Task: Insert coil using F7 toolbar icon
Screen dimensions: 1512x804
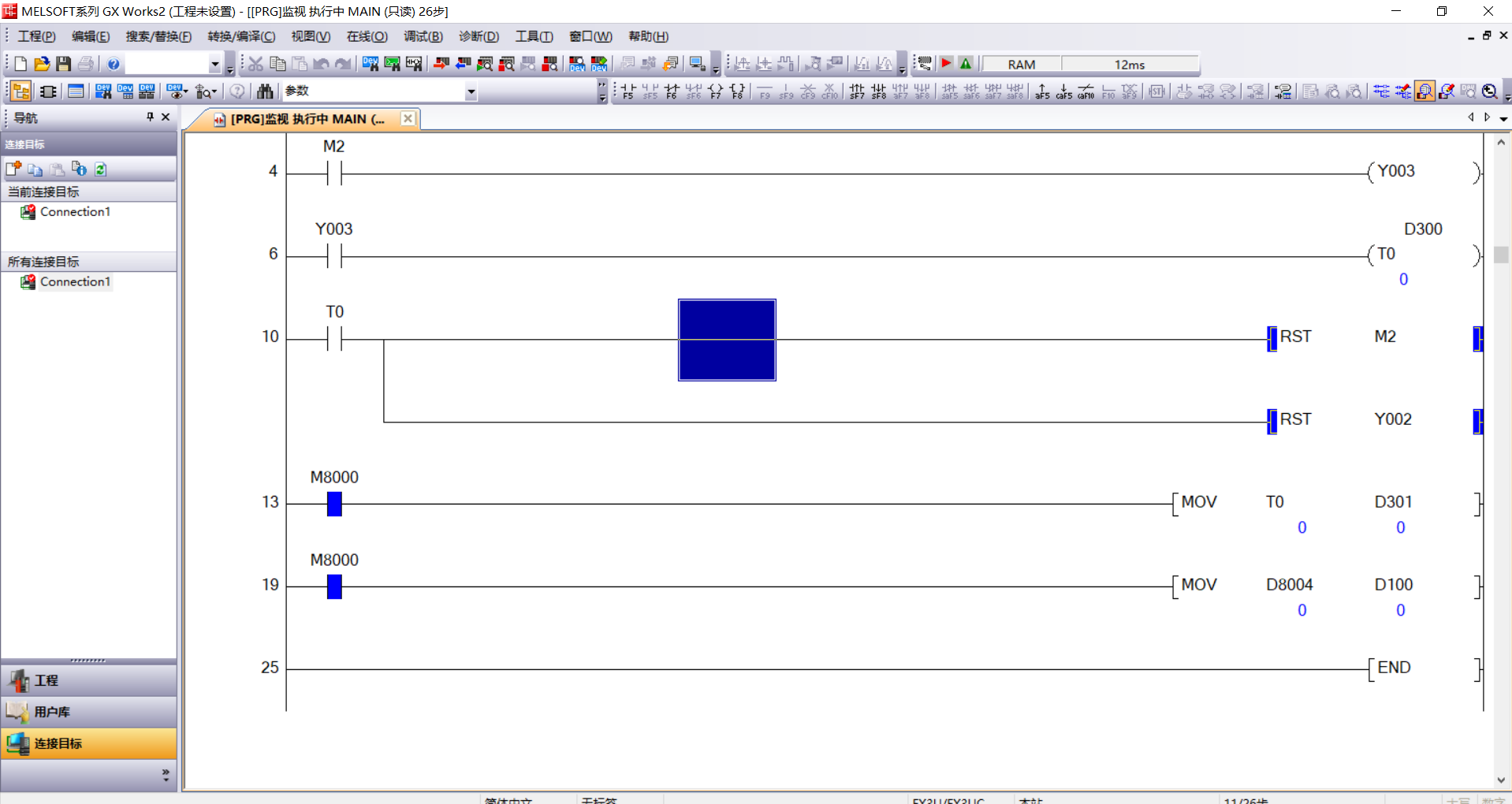Action: [x=715, y=91]
